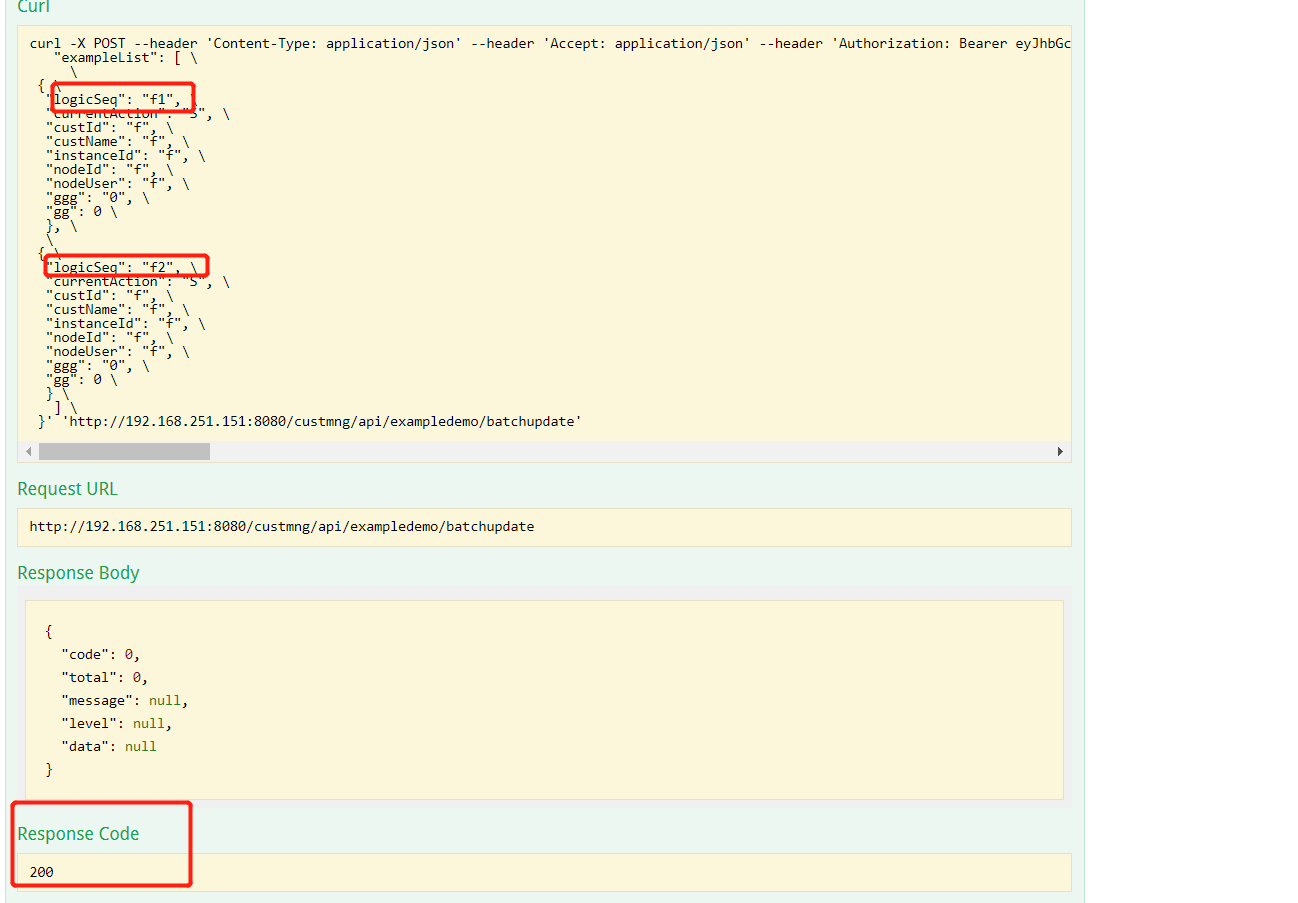This screenshot has width=1298, height=903.
Task: Click the batchupdate URL ending the curl command
Action: click(322, 421)
